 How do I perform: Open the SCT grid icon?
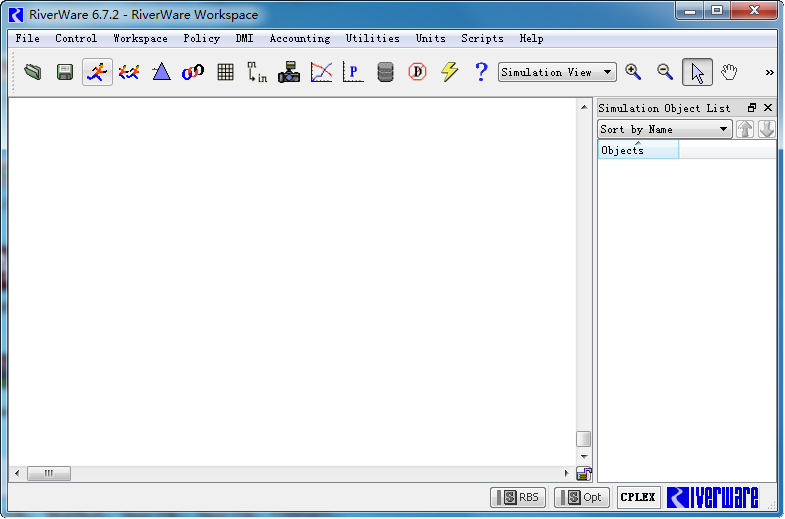(225, 72)
